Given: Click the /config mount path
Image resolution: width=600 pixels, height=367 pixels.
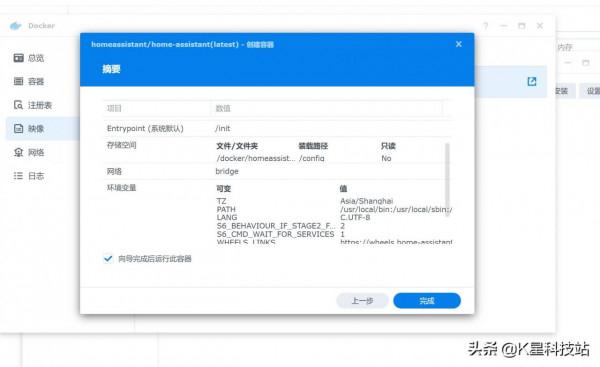Looking at the screenshot, I should [311, 158].
